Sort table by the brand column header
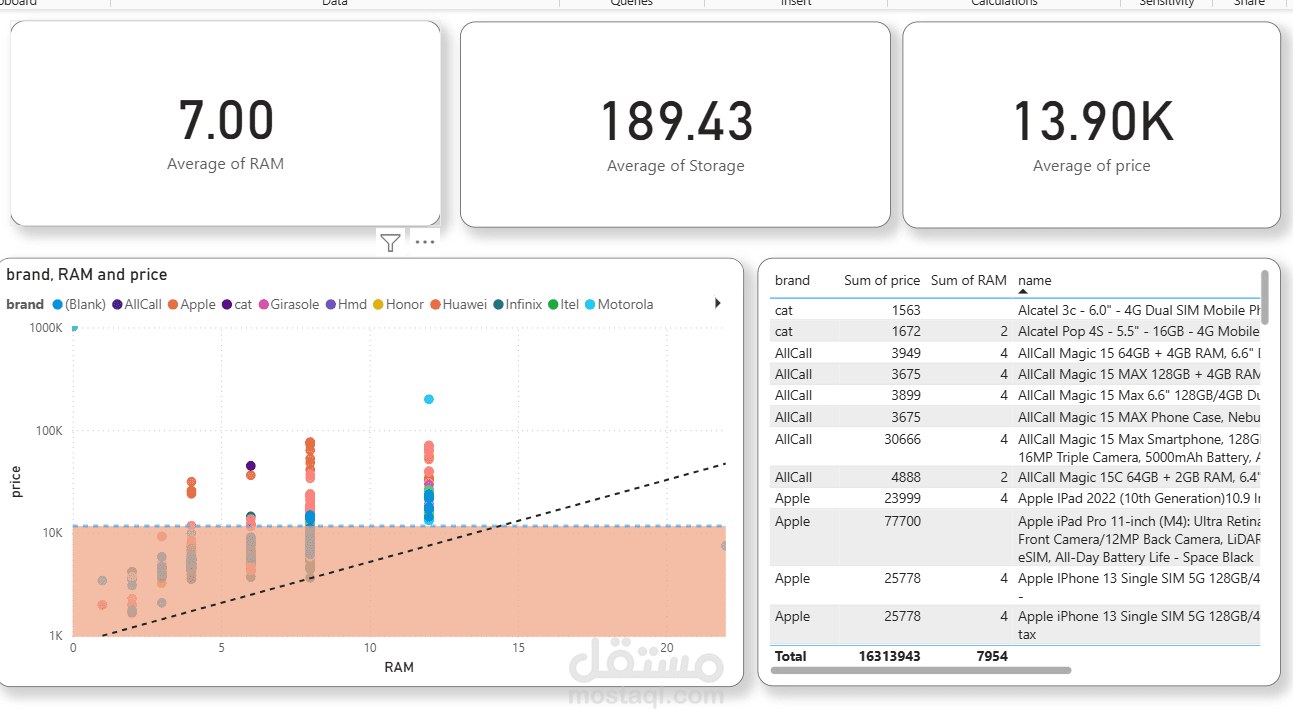The height and width of the screenshot is (723, 1293). click(792, 281)
